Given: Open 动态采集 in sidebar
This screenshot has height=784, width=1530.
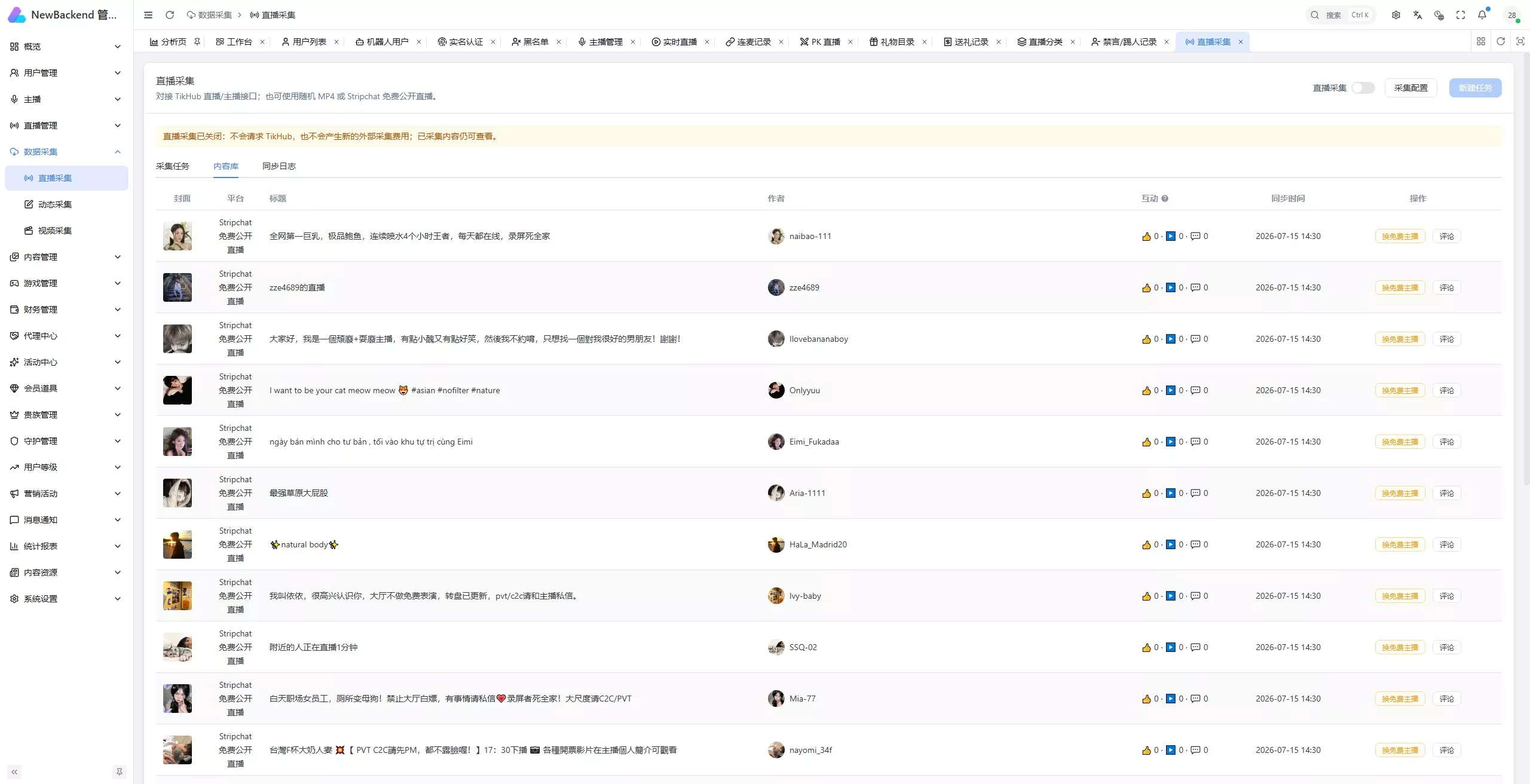Looking at the screenshot, I should point(66,204).
